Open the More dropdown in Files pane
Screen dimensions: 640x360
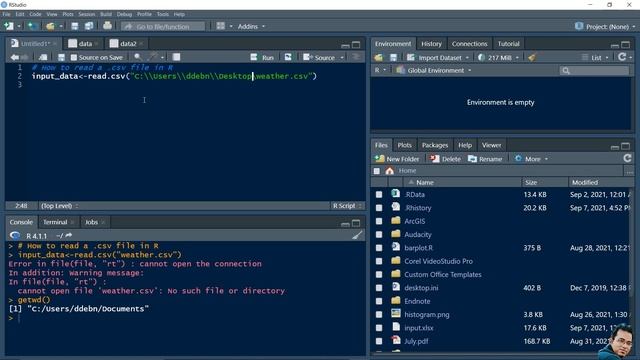coord(531,159)
